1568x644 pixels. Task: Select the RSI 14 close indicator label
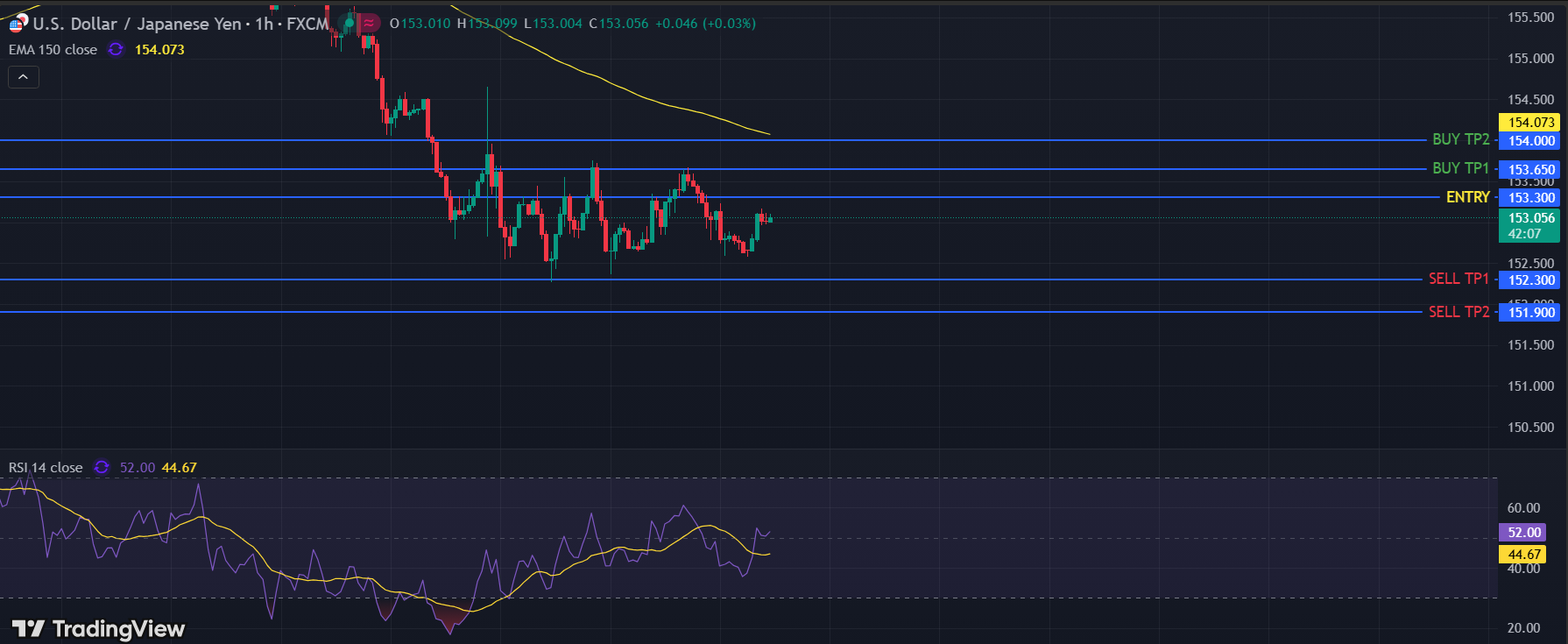[46, 468]
